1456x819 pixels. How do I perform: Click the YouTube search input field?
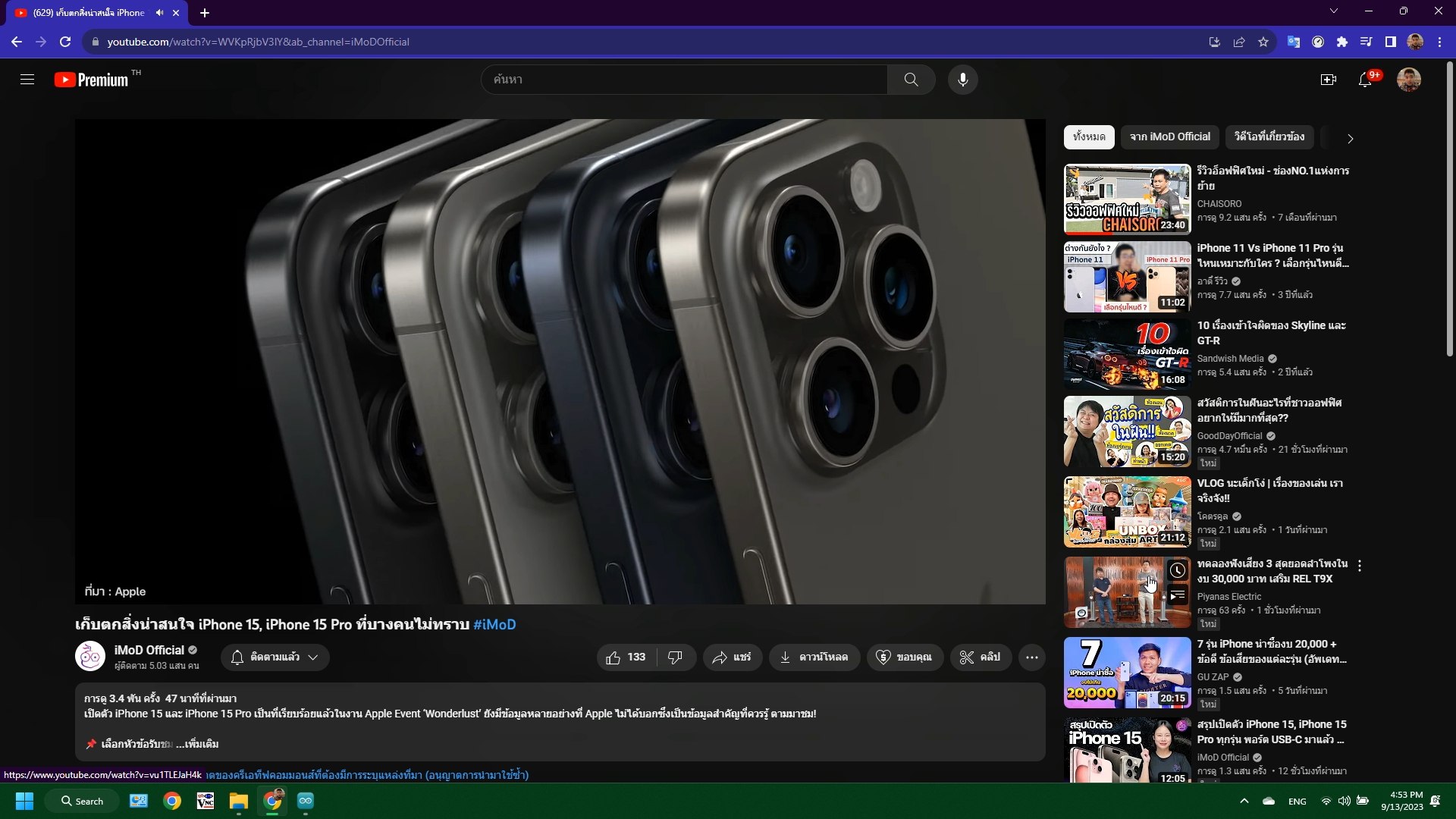(684, 80)
